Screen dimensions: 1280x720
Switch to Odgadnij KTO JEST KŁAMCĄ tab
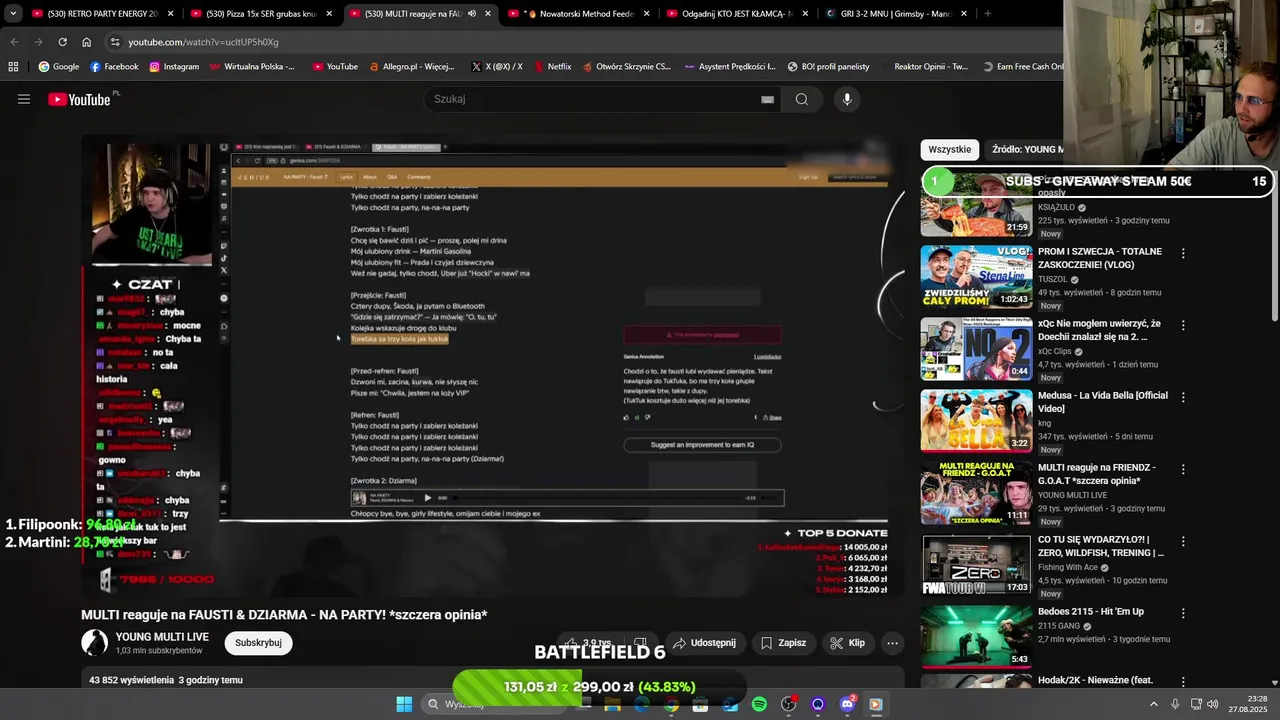[738, 14]
